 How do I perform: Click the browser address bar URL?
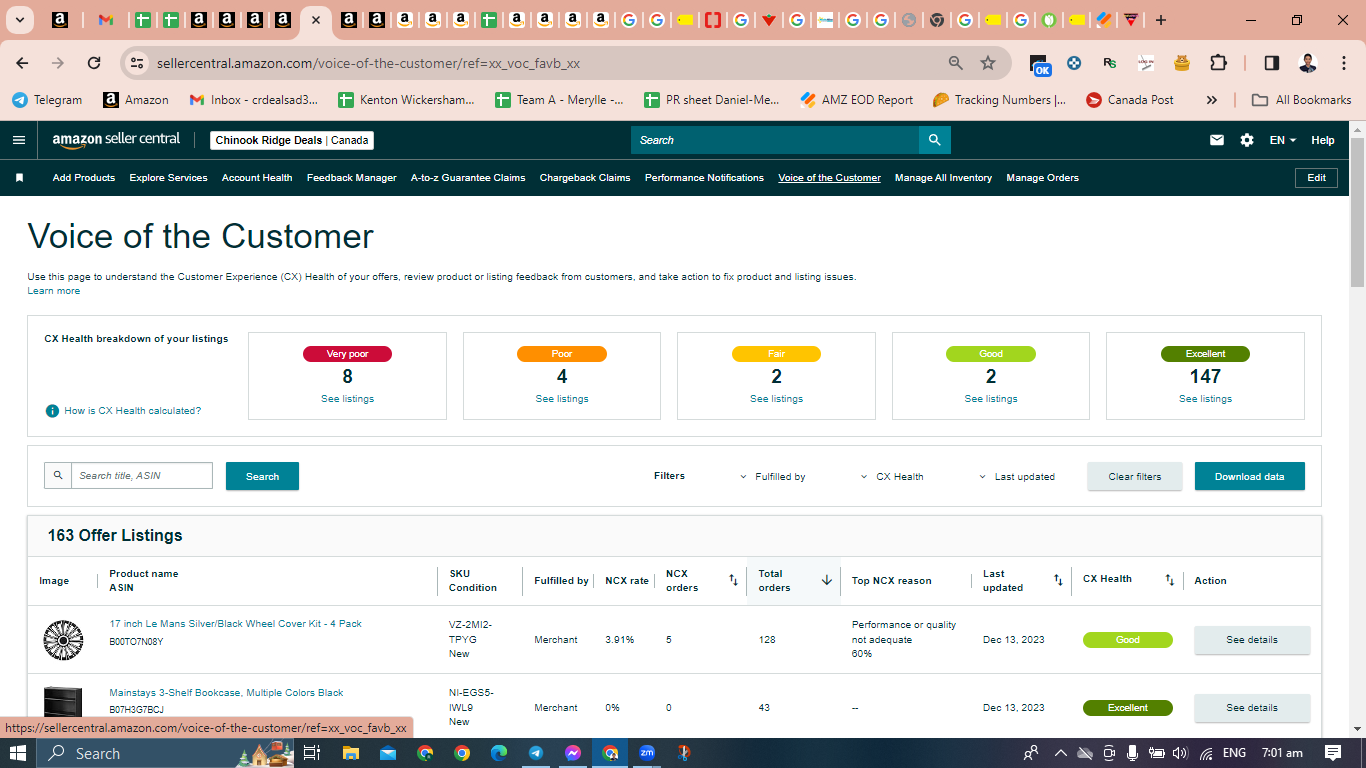(368, 63)
